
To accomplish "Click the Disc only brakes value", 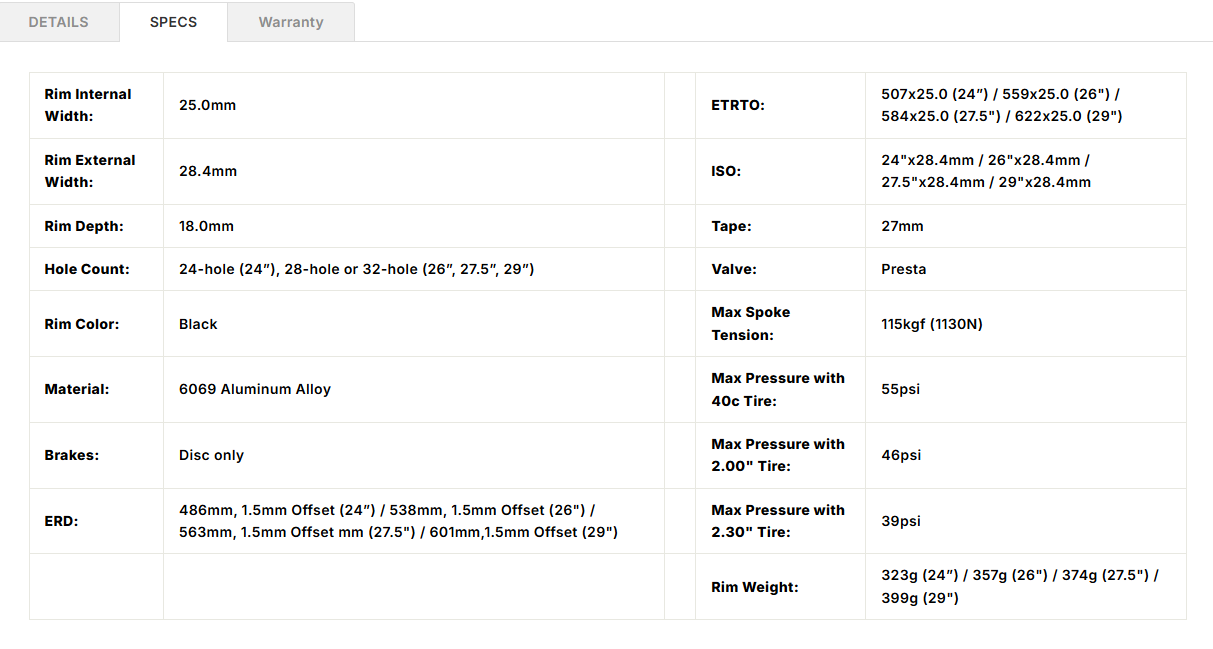I will (211, 455).
